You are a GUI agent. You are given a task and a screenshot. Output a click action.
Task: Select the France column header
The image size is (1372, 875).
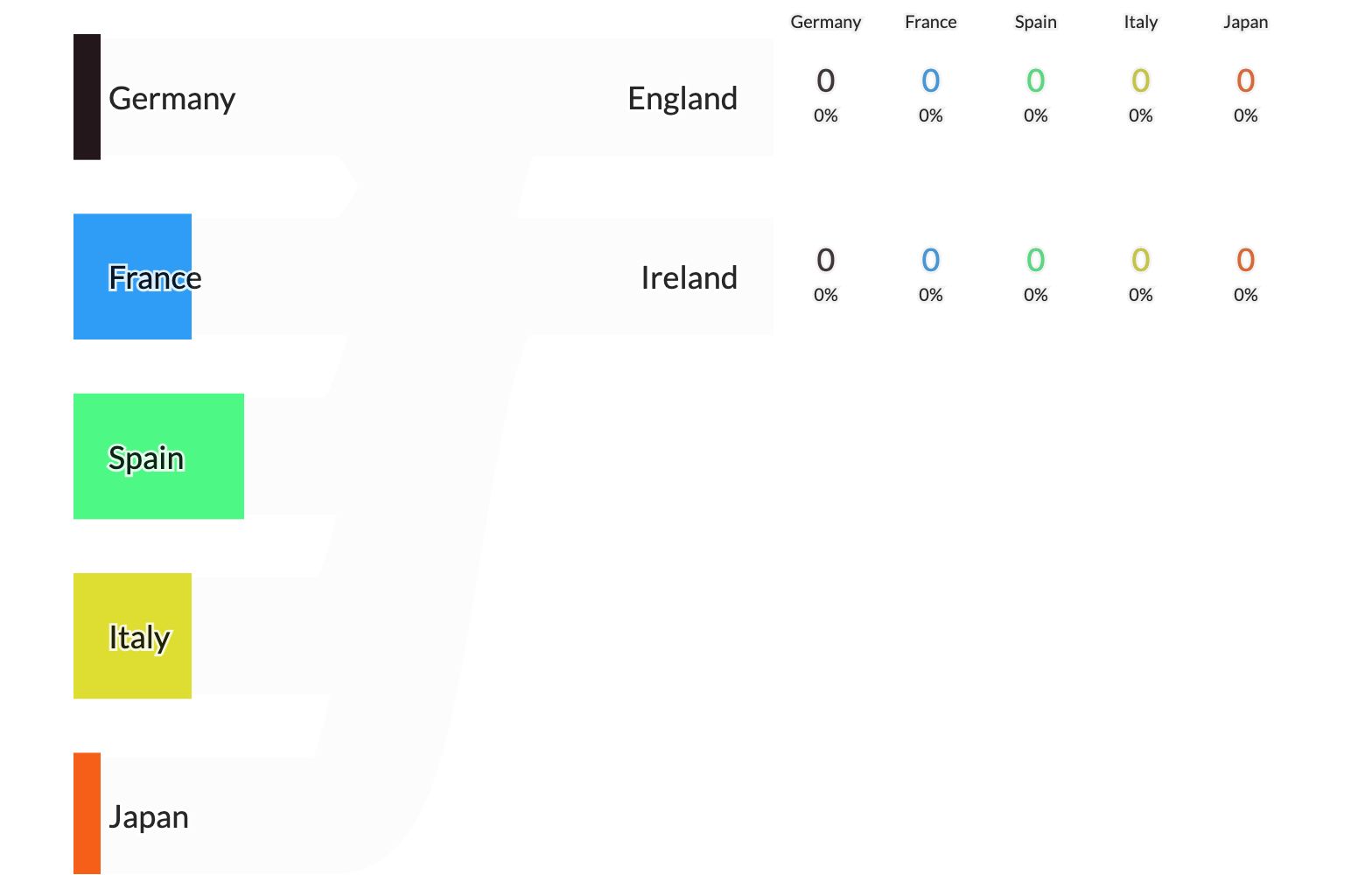click(931, 22)
